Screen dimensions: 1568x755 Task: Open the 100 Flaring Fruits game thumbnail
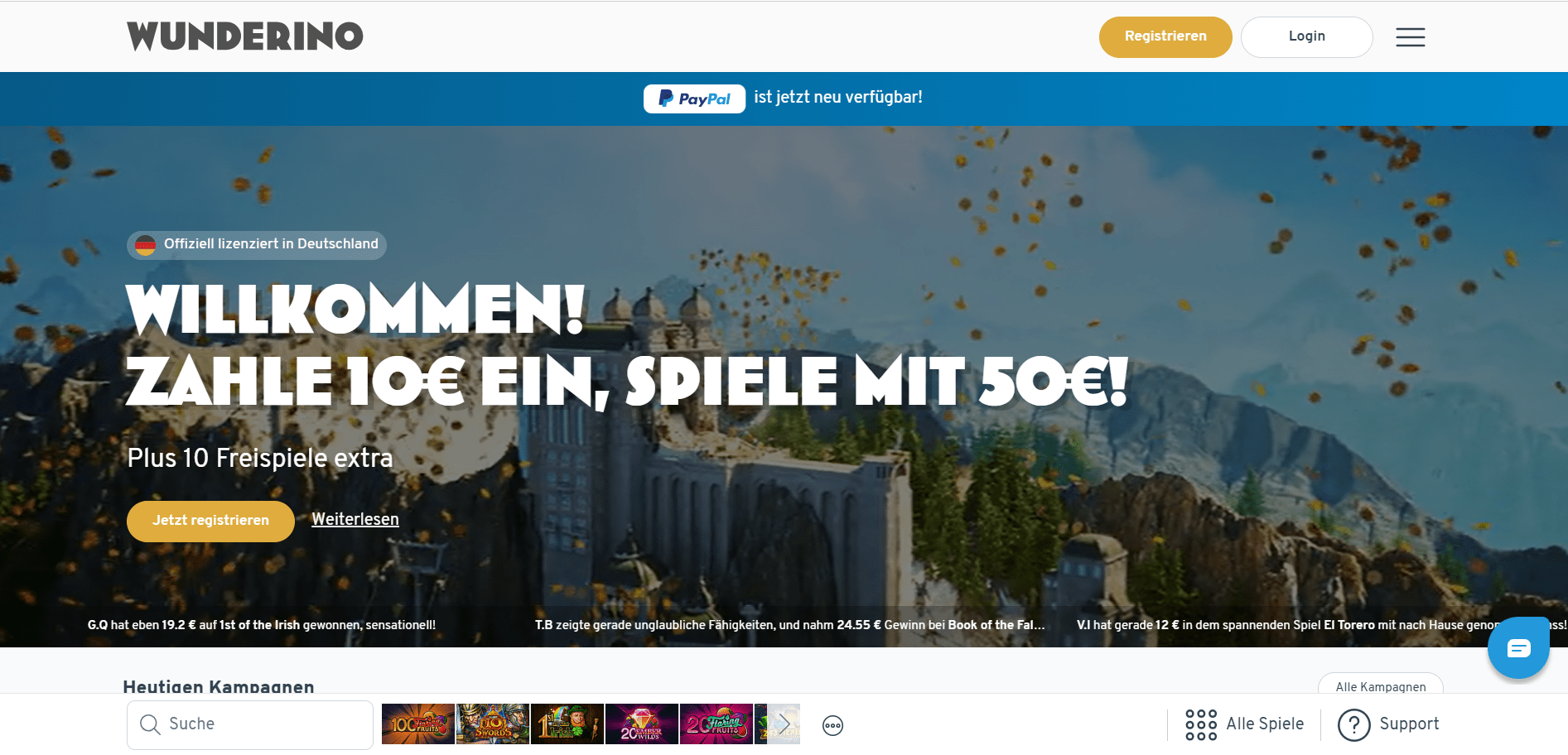tap(417, 724)
